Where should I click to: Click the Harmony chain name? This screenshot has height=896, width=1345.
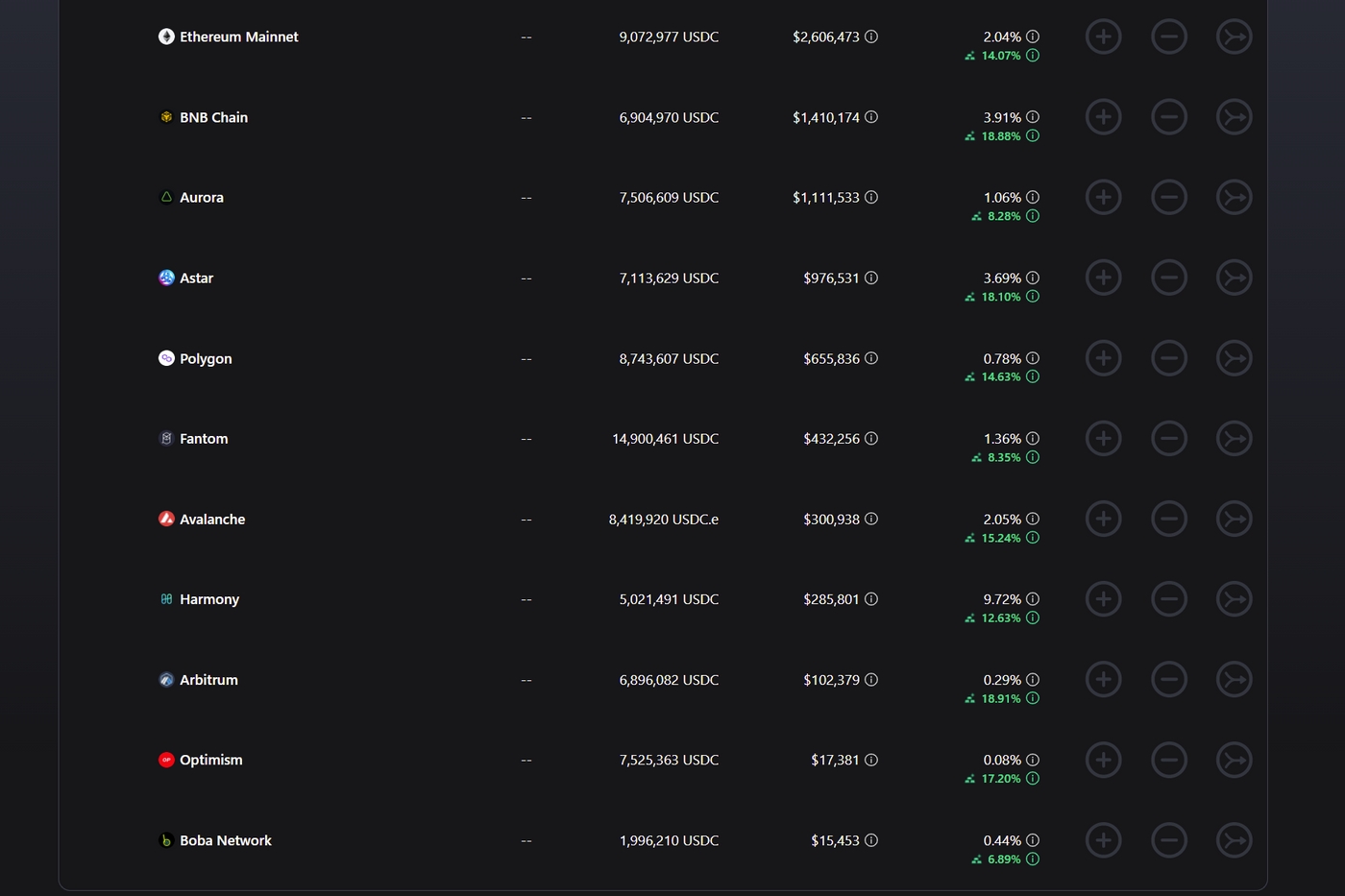pyautogui.click(x=209, y=598)
